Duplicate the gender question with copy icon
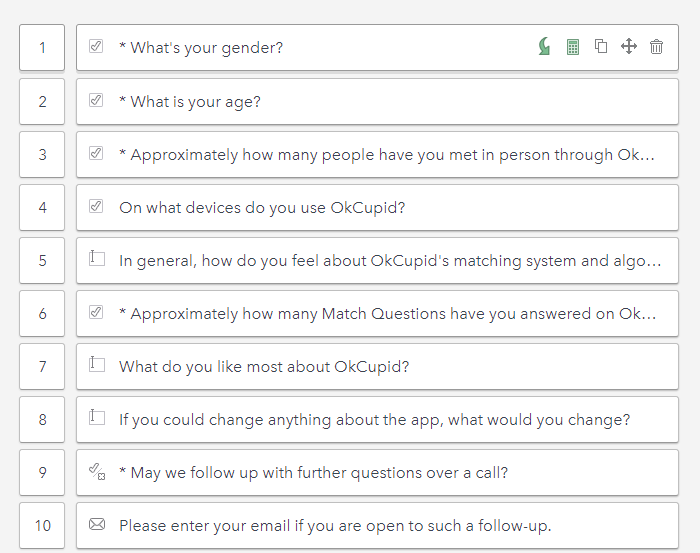The image size is (700, 553). coord(601,46)
